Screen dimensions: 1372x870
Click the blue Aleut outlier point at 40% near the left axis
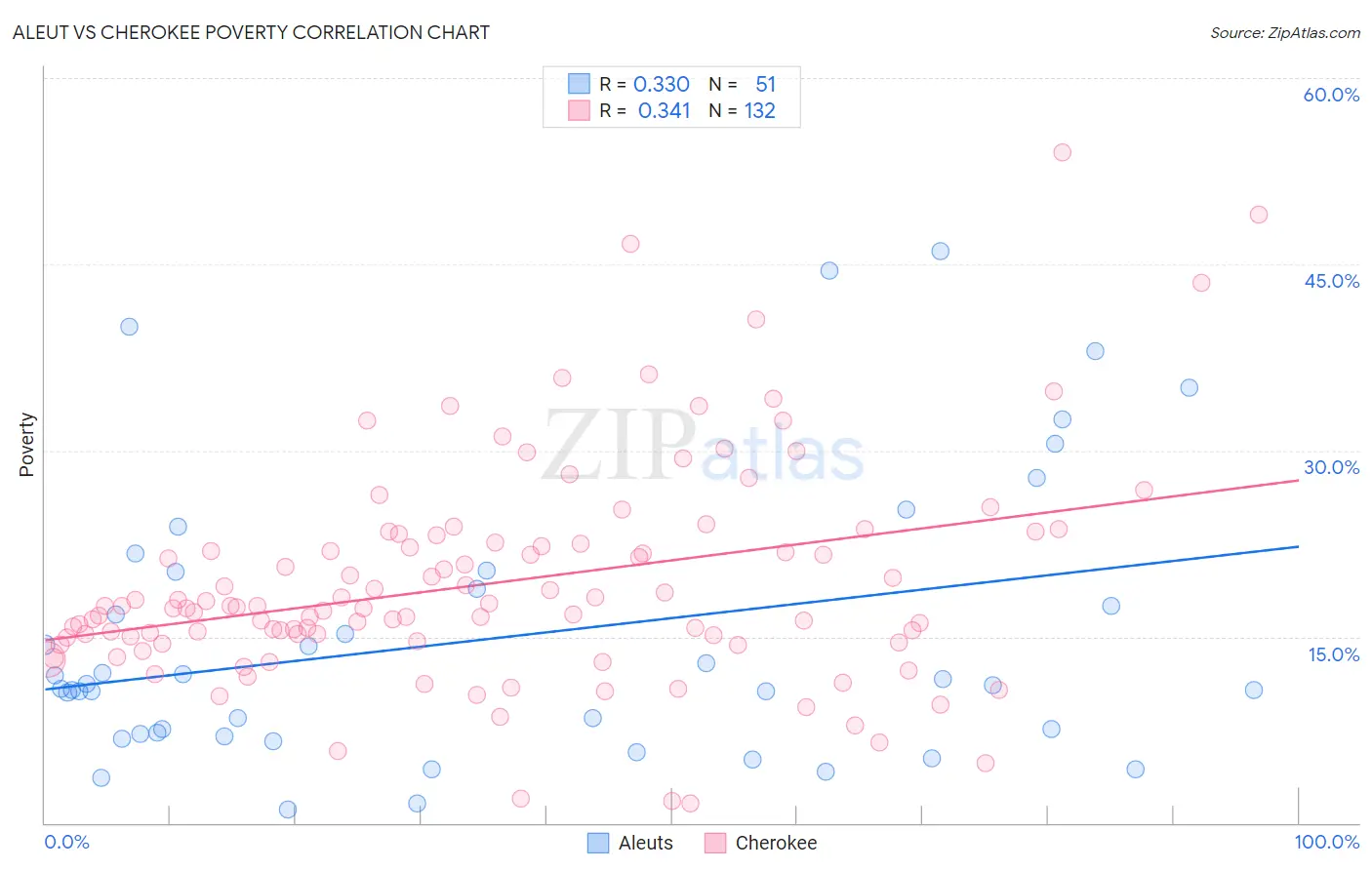tap(129, 327)
